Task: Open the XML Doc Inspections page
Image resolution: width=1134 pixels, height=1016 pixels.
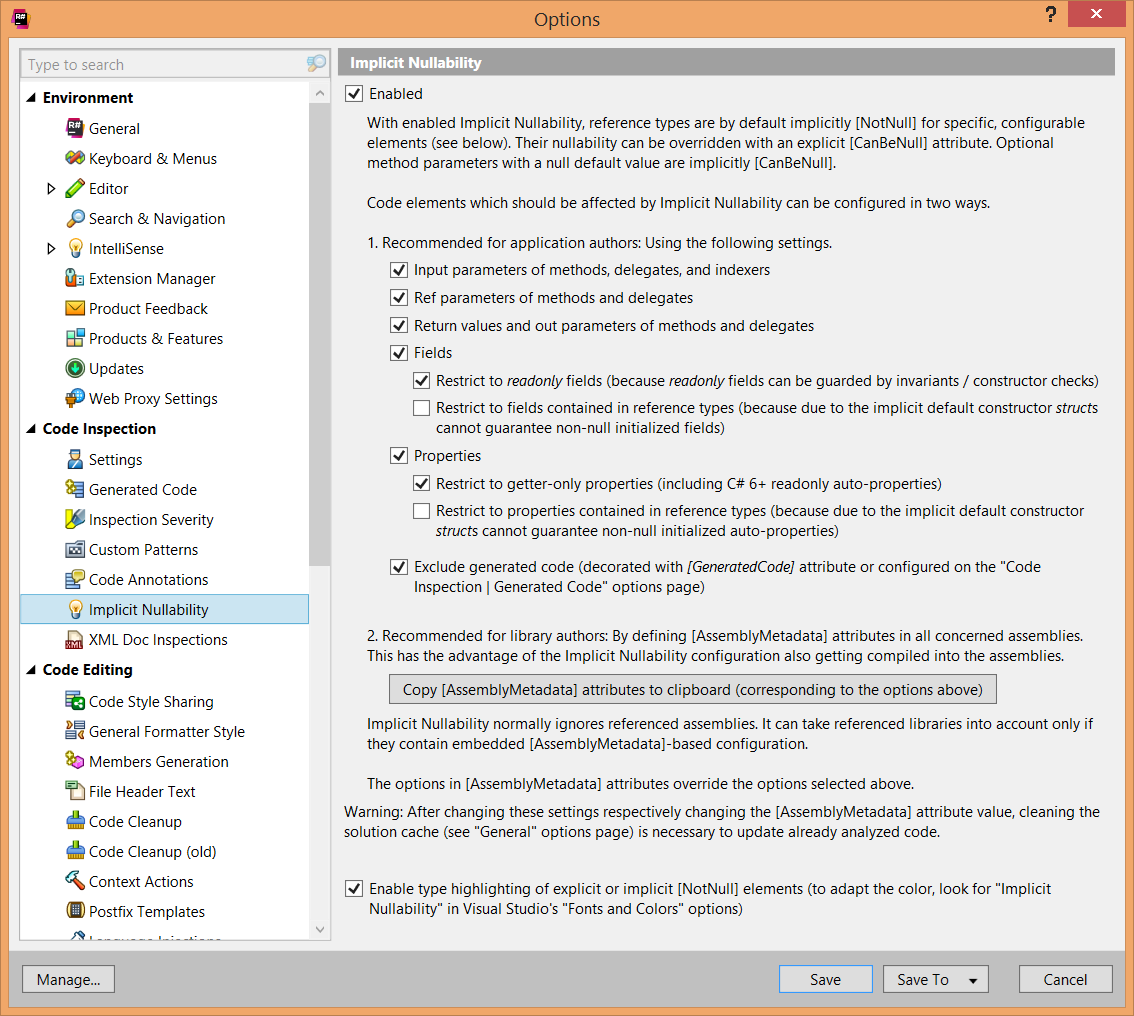Action: click(x=158, y=639)
